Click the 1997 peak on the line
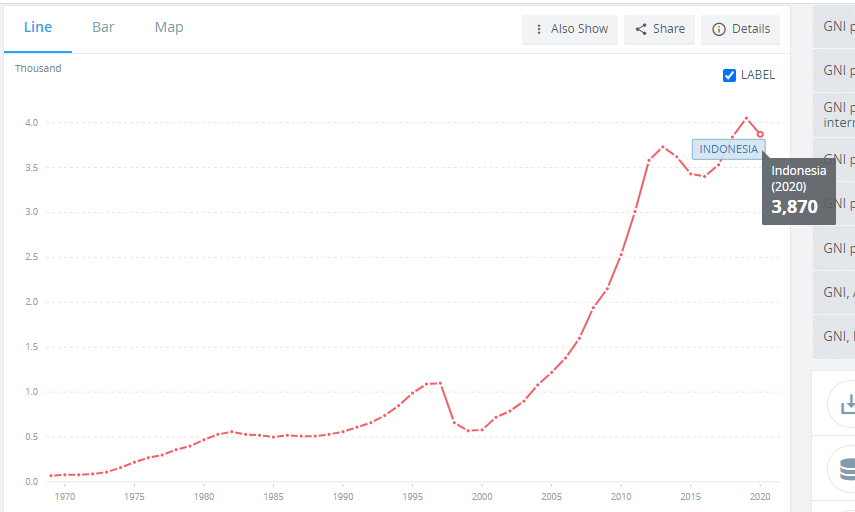The image size is (855, 512). point(440,383)
